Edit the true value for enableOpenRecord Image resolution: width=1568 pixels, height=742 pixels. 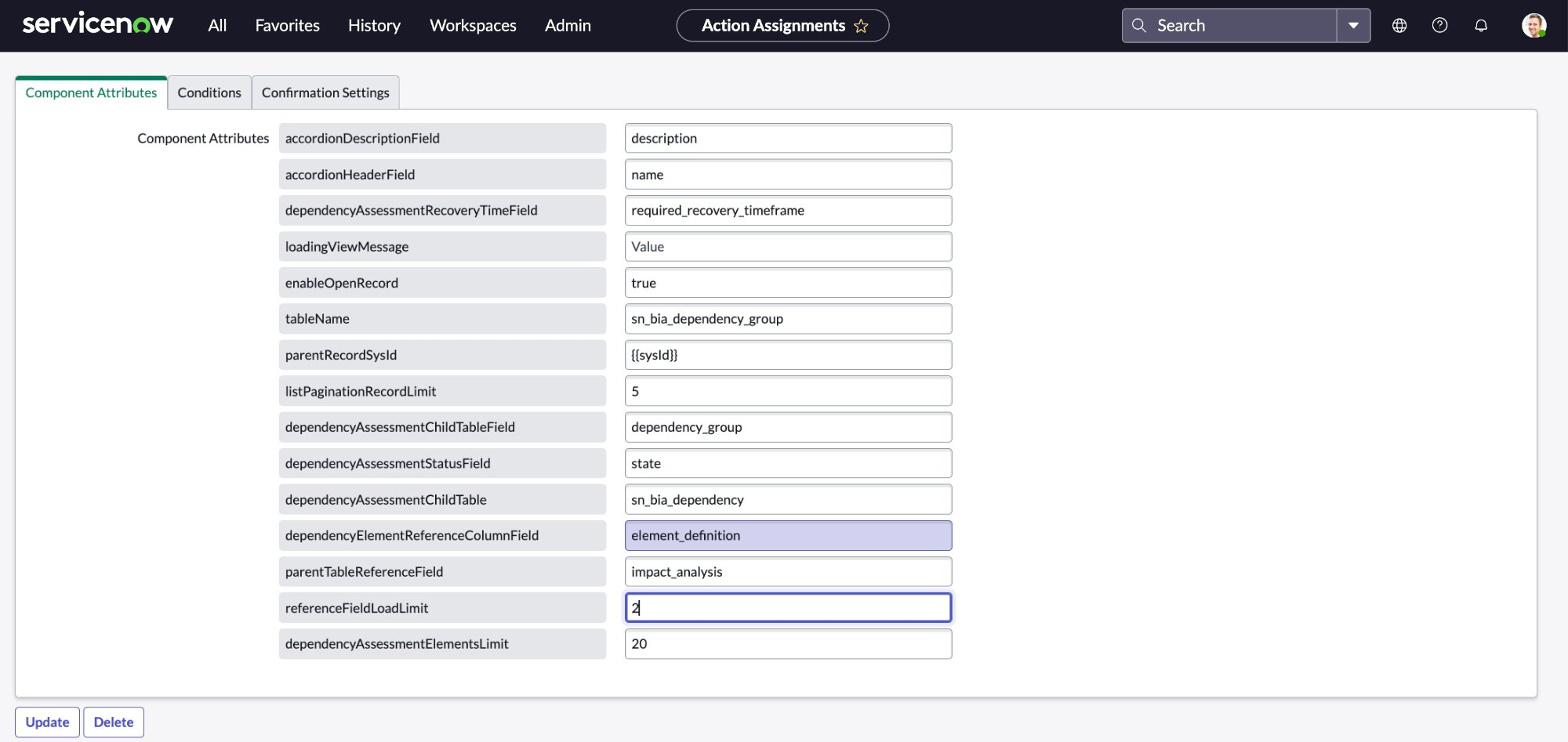pyautogui.click(x=788, y=282)
